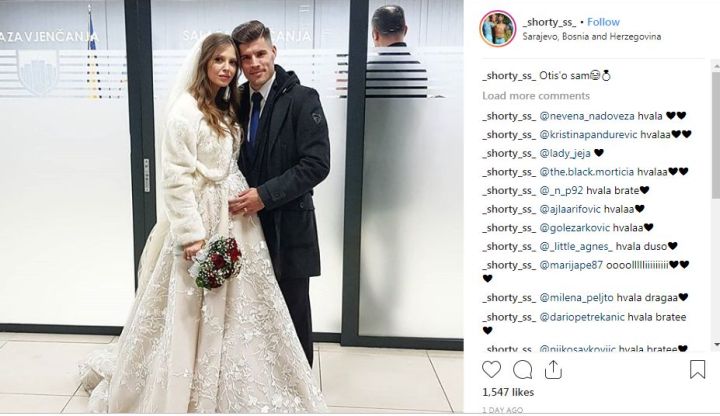Click the wedding couple photo
720x416 pixels.
pyautogui.click(x=231, y=207)
